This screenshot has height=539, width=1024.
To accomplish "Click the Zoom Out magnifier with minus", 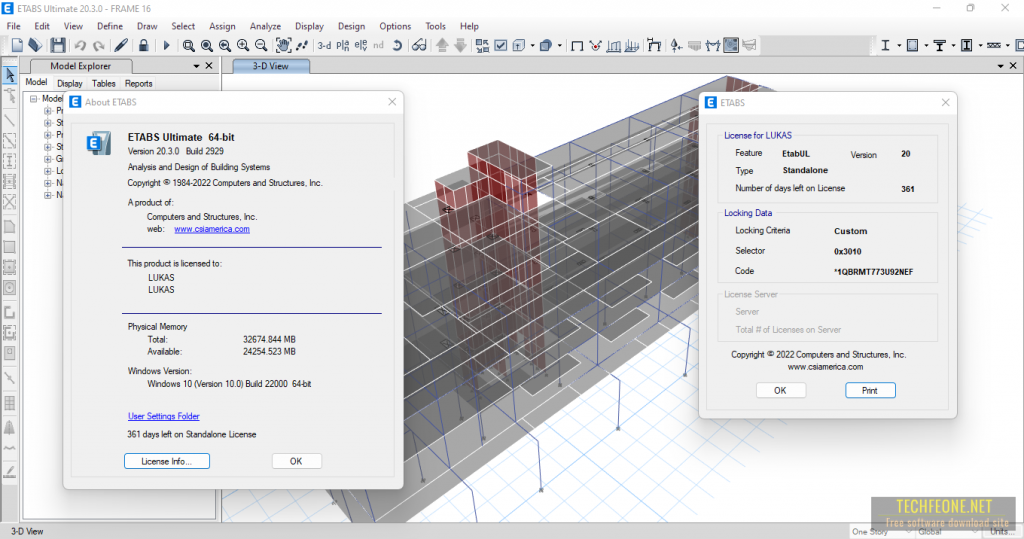I will tap(261, 45).
